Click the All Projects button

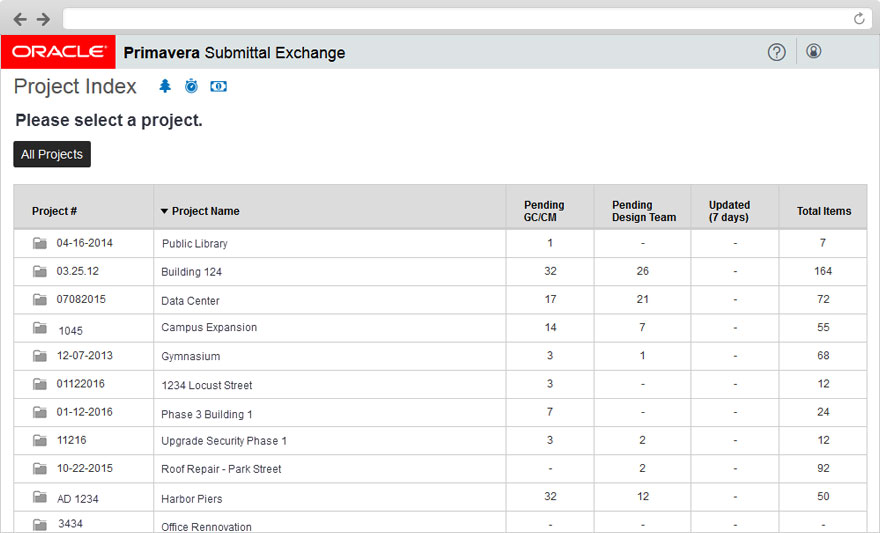[x=52, y=155]
